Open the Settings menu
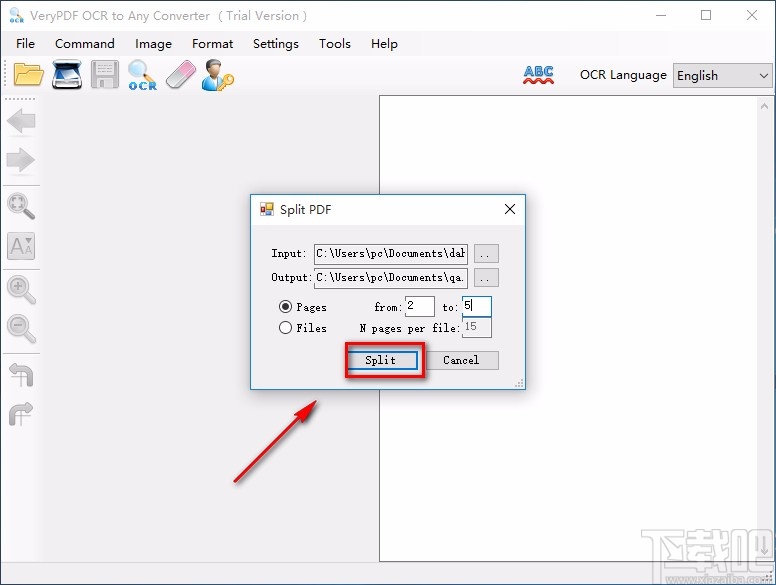776x585 pixels. pos(276,44)
